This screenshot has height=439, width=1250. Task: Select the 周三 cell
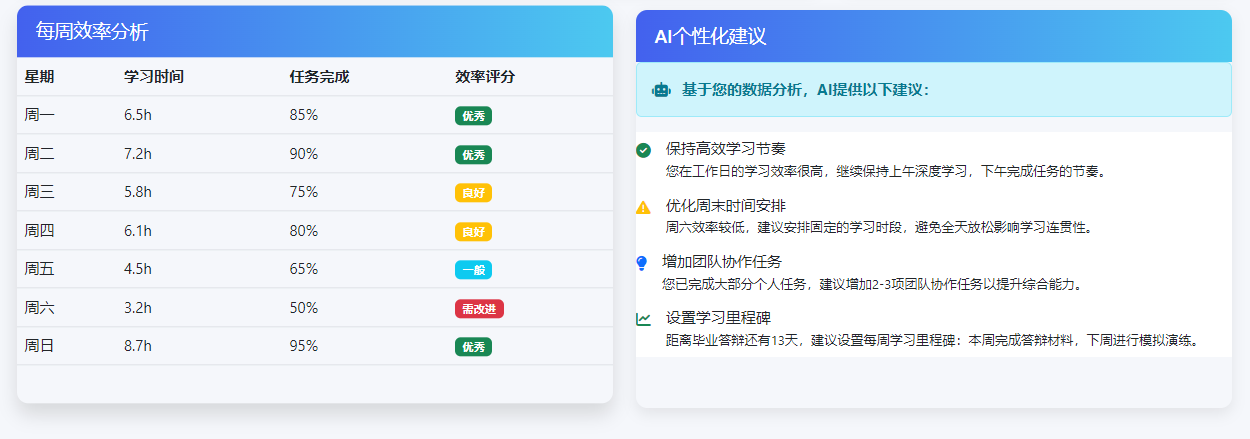point(40,193)
